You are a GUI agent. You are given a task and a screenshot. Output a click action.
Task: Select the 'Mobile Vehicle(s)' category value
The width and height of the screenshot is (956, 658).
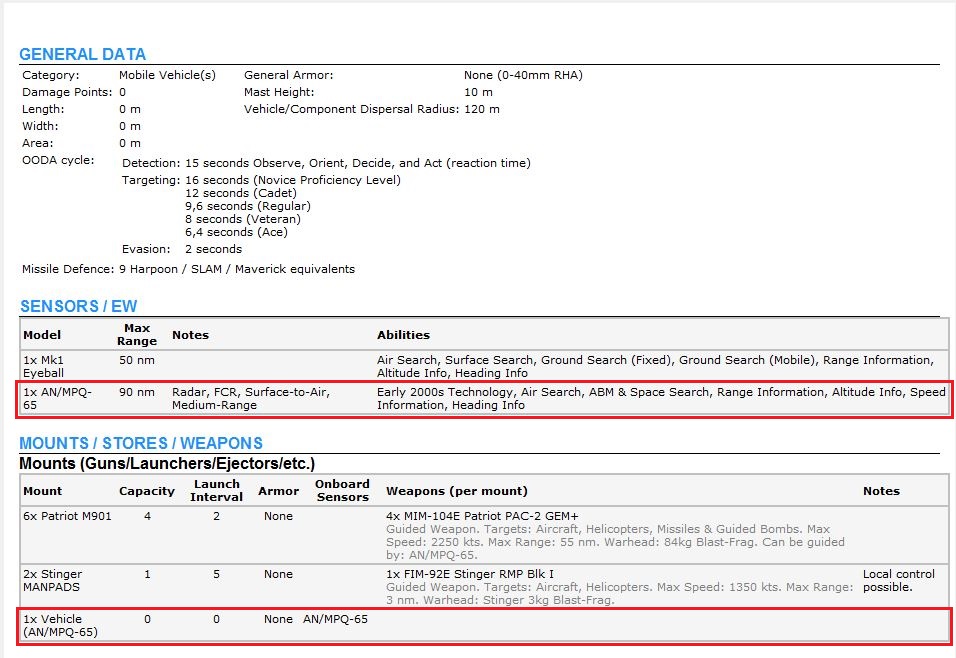coord(167,75)
